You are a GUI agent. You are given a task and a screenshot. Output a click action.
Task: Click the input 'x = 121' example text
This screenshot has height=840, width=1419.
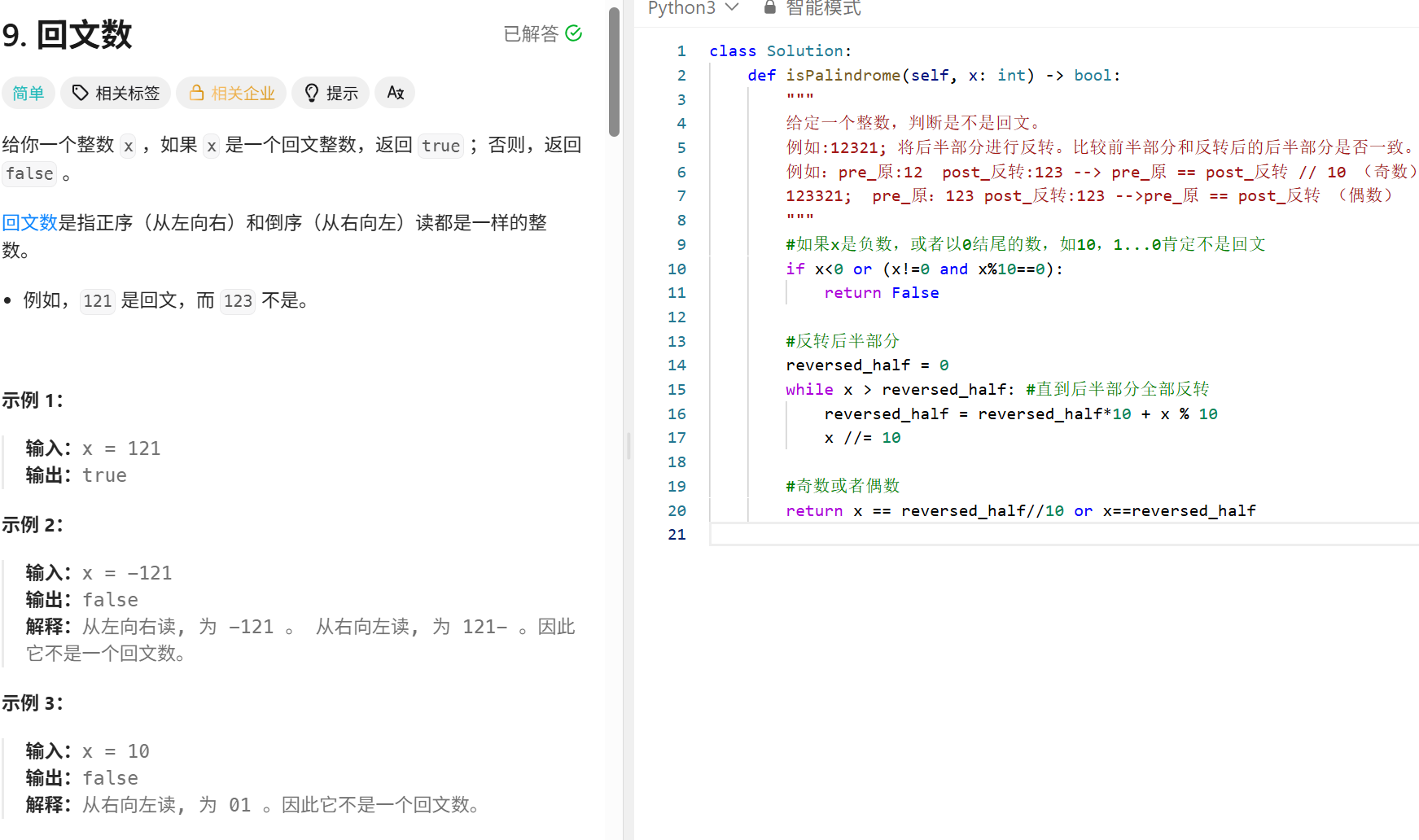coord(121,448)
